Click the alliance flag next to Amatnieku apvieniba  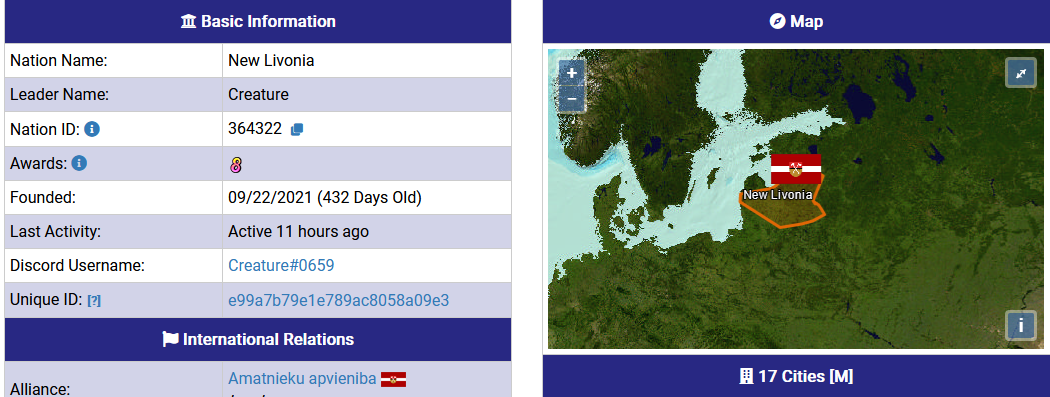(393, 380)
